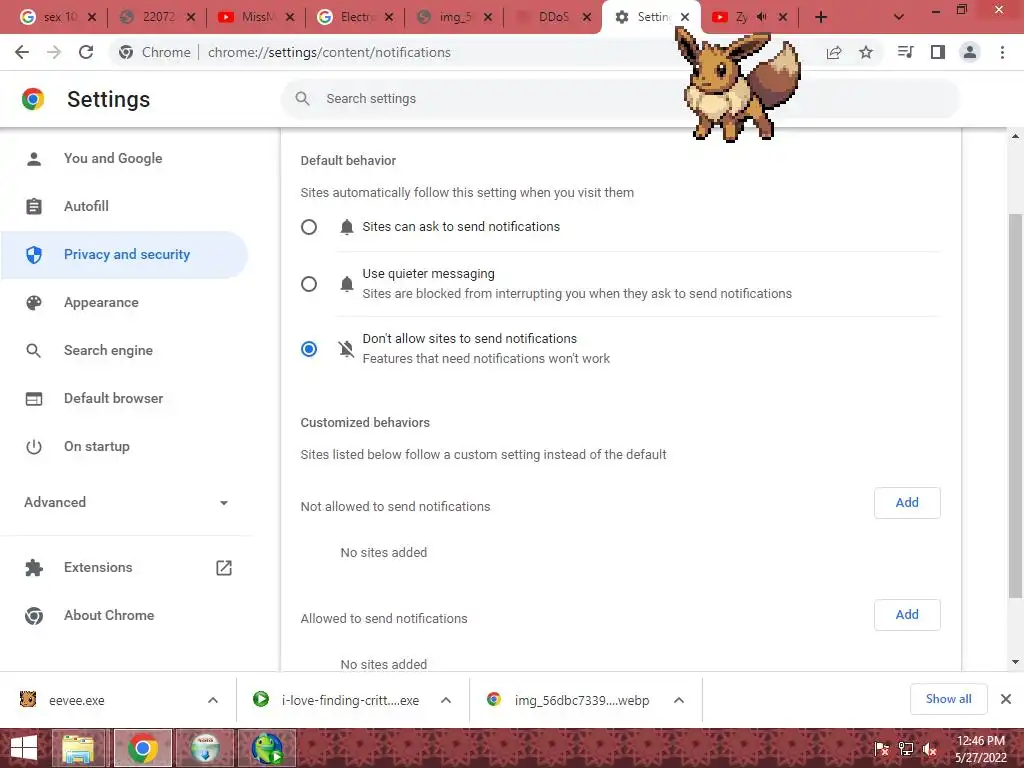Click the scrollbar down arrow
Viewport: 1024px width, 768px height.
tap(1015, 662)
